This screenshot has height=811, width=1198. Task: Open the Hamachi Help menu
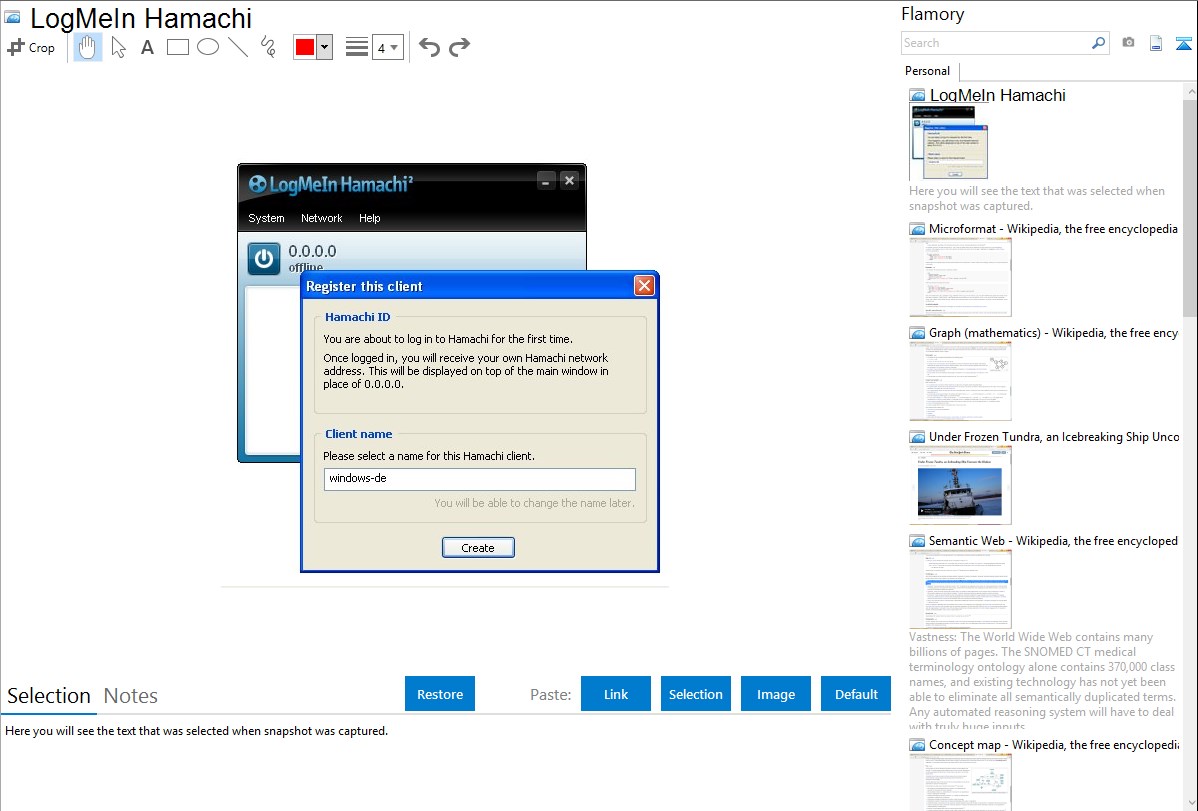[x=370, y=218]
